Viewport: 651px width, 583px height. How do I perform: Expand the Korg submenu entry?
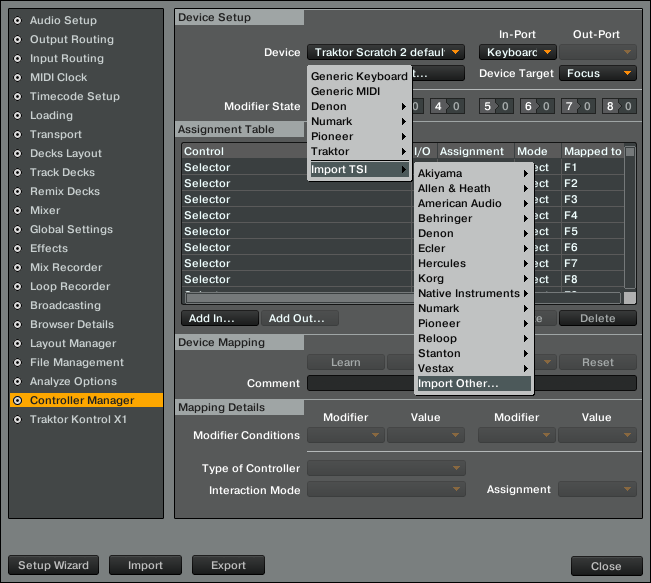click(473, 279)
